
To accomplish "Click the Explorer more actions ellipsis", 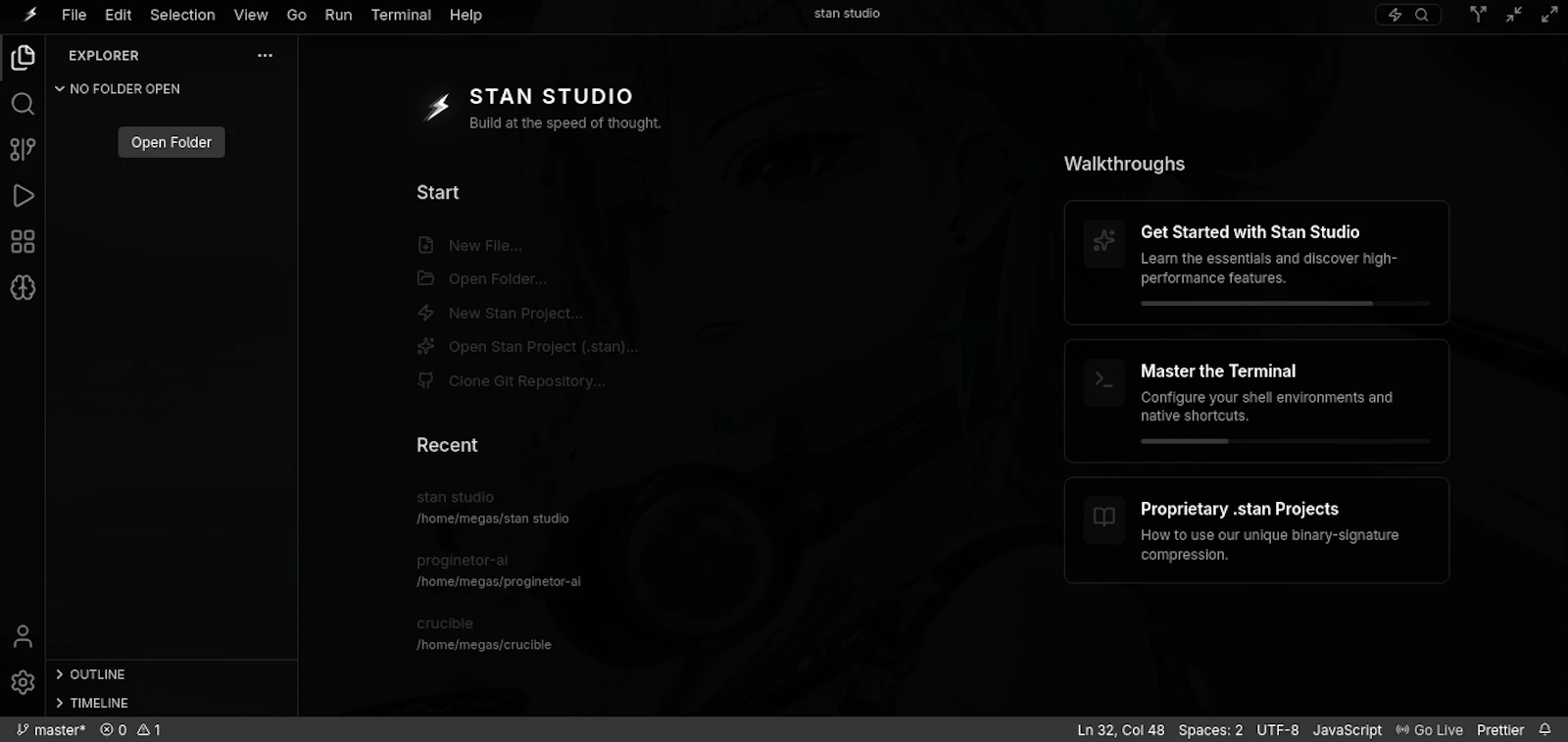I will (x=265, y=56).
